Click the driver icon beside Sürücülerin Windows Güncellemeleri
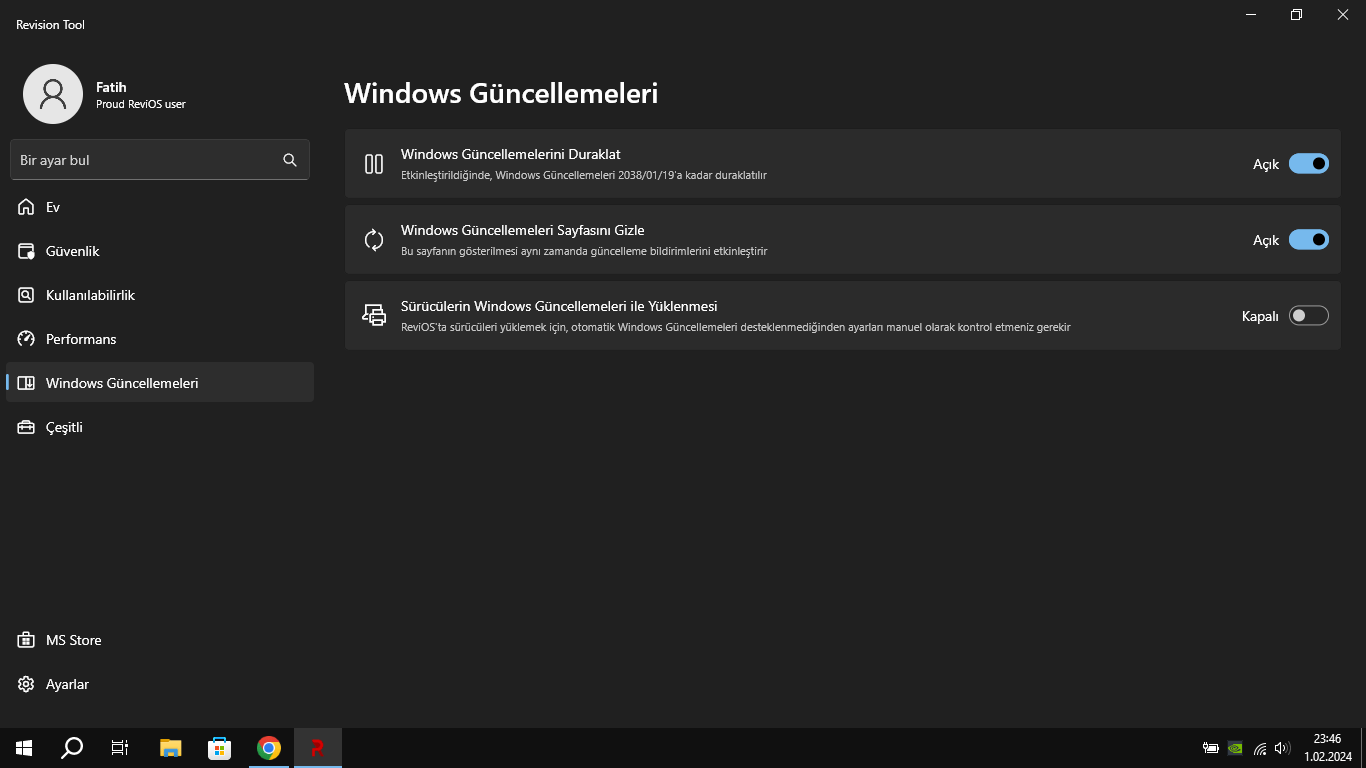The height and width of the screenshot is (768, 1366). (374, 316)
